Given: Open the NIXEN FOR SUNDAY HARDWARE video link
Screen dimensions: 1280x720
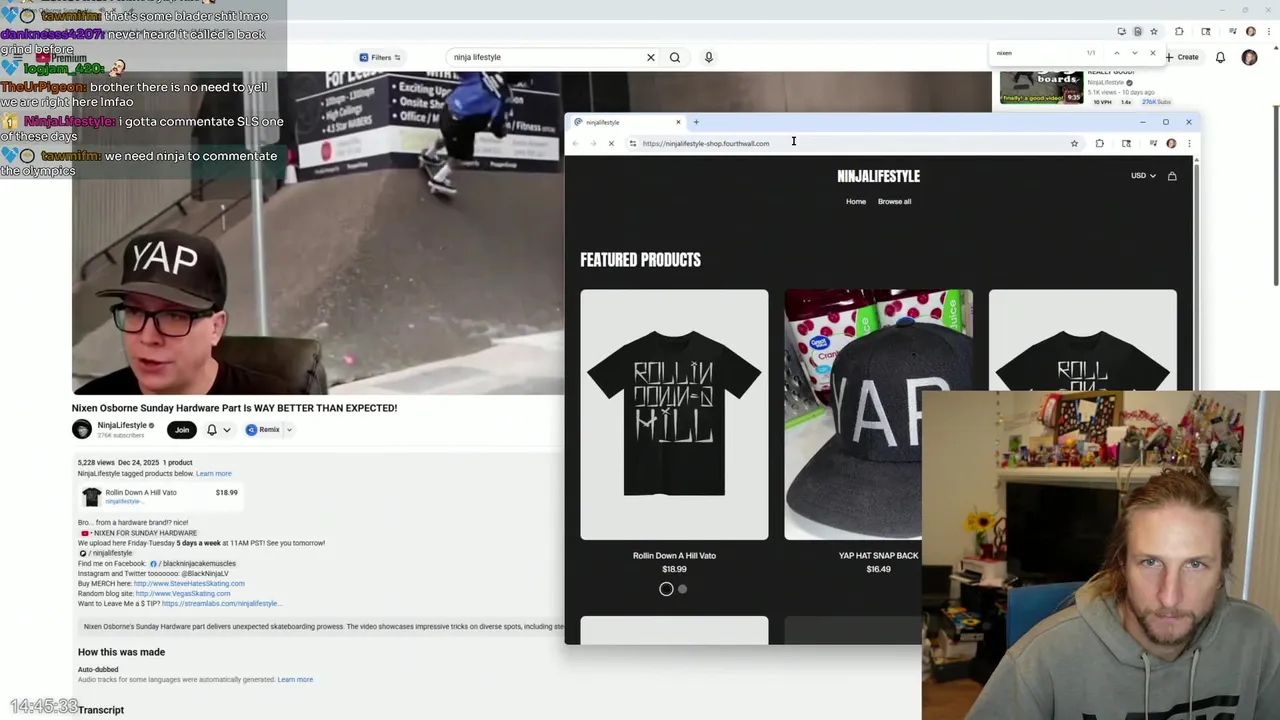Looking at the screenshot, I should pos(139,533).
